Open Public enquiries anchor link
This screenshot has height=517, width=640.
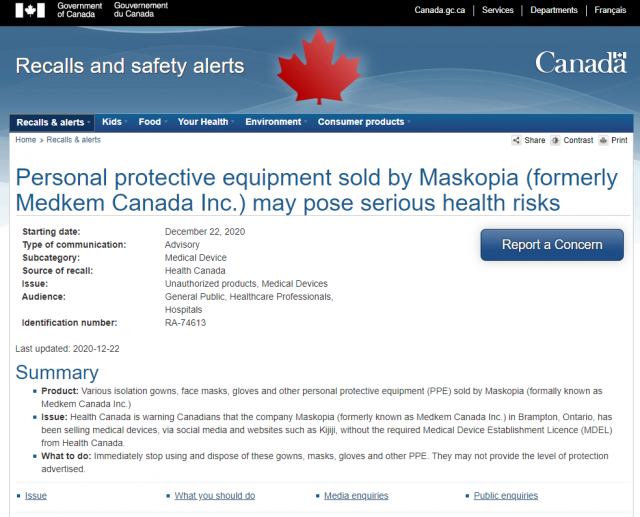point(506,496)
